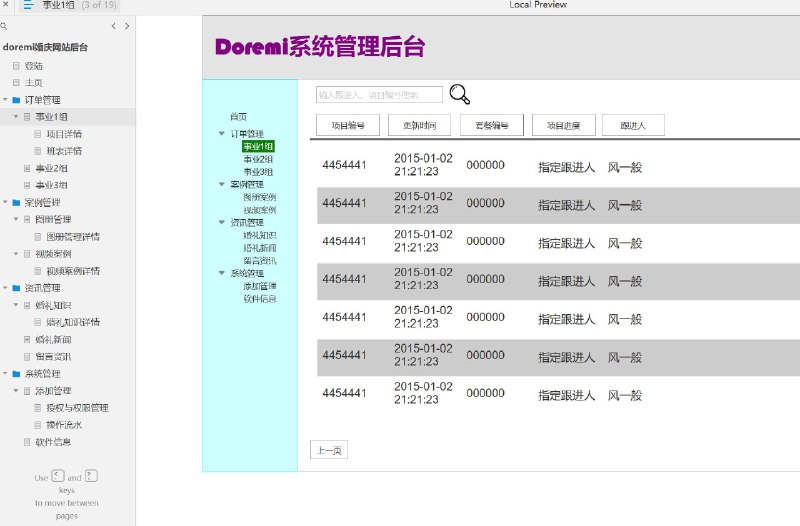The width and height of the screenshot is (800, 526).
Task: Collapse 资讯管理 triangle in the cyan page menu
Action: 221,222
